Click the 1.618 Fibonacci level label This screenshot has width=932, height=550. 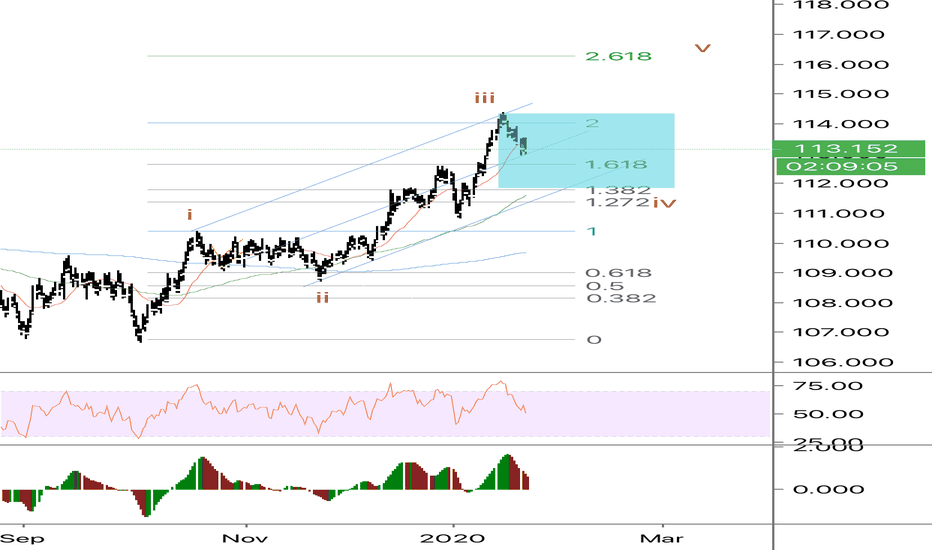(x=618, y=164)
